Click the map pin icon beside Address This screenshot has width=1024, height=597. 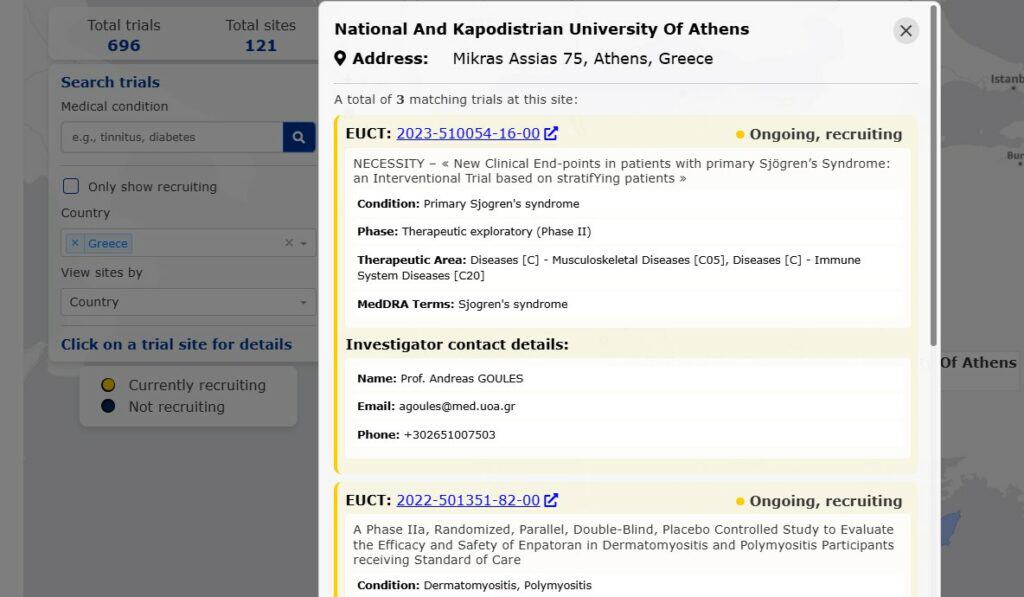pos(340,59)
